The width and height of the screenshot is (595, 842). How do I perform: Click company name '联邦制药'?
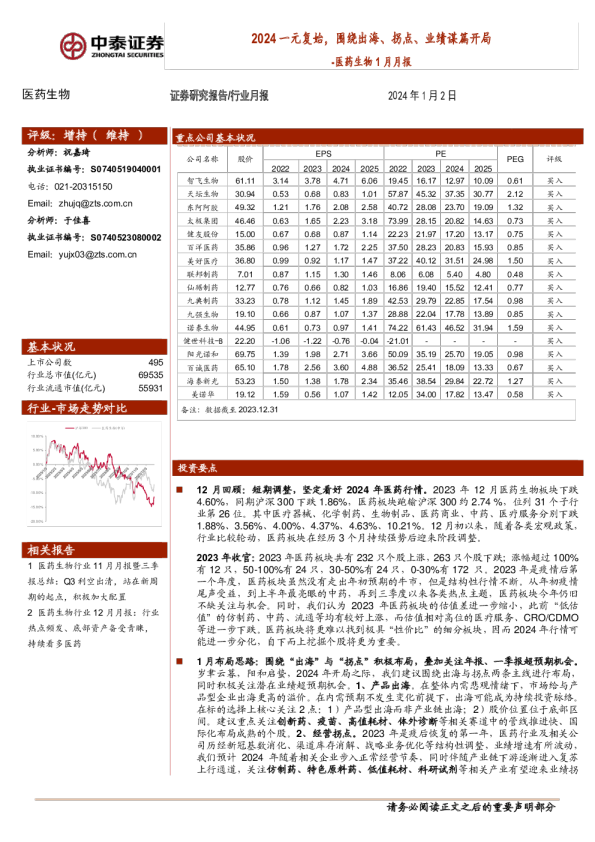point(202,274)
